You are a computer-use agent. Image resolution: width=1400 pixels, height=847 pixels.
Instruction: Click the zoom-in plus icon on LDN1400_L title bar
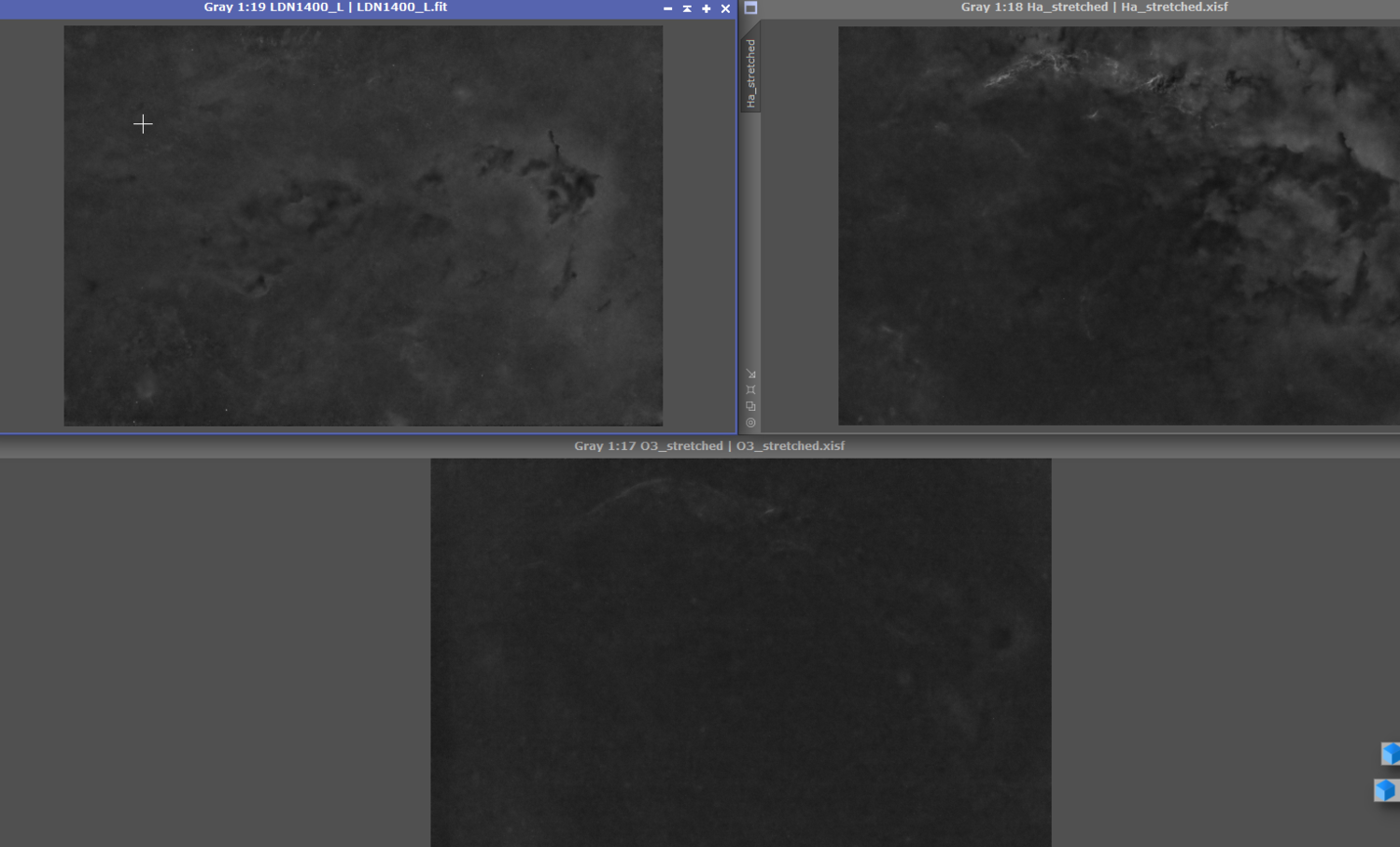pyautogui.click(x=707, y=7)
